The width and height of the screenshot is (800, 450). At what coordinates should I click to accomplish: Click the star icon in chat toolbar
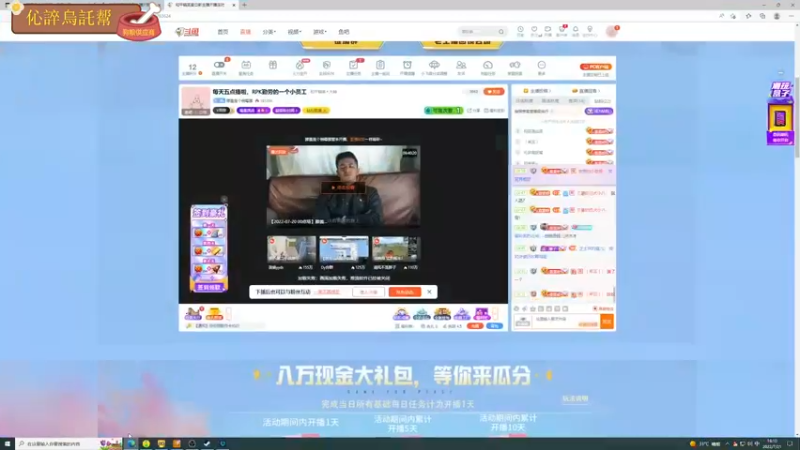click(533, 309)
